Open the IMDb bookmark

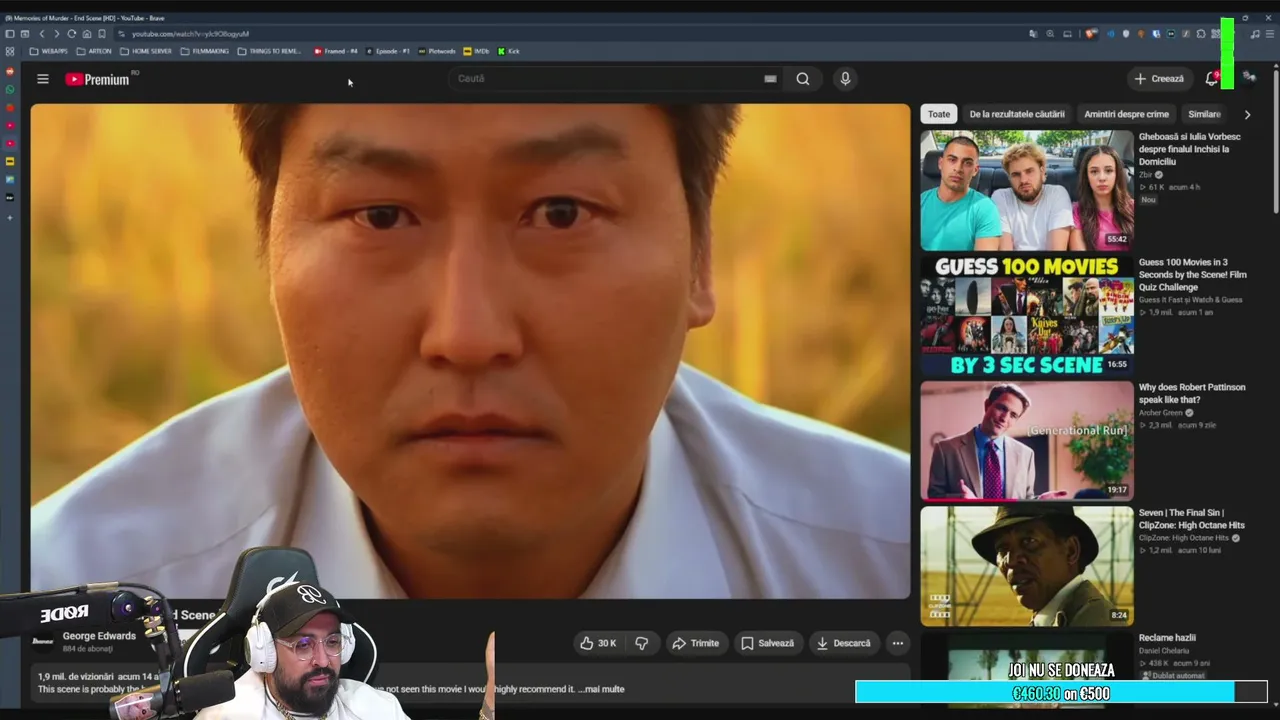coord(477,51)
